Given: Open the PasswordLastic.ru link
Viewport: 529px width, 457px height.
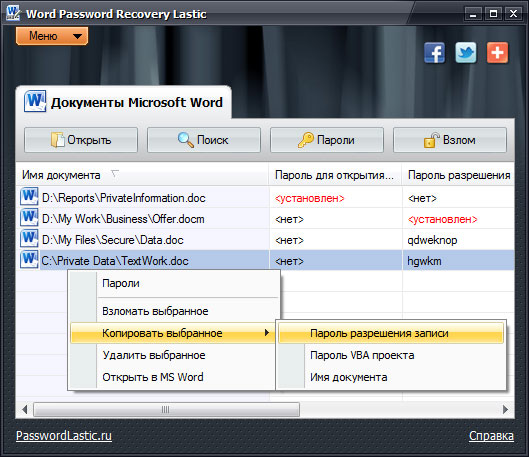Looking at the screenshot, I should click(64, 435).
